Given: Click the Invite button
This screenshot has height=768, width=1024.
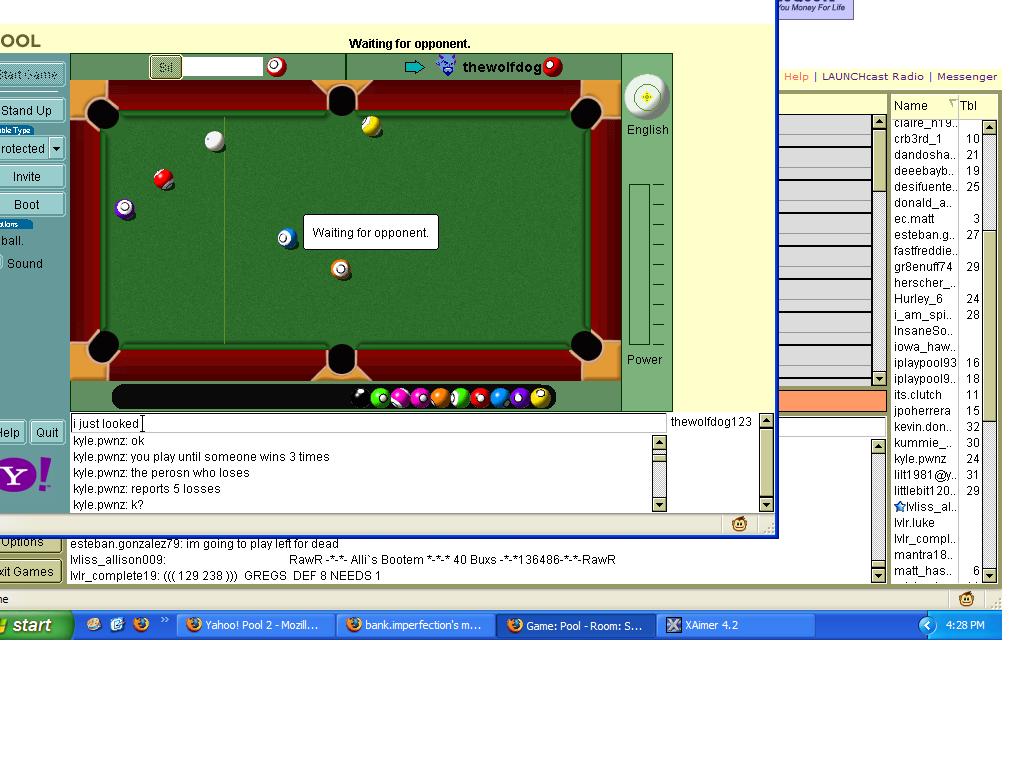Looking at the screenshot, I should tap(31, 176).
